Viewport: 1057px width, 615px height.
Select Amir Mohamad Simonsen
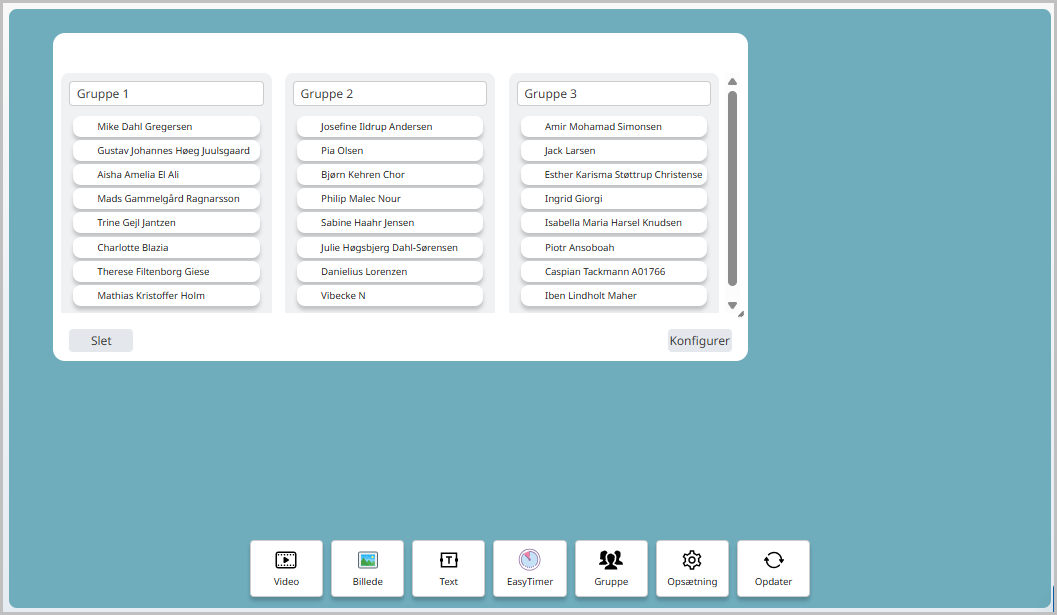coord(614,127)
